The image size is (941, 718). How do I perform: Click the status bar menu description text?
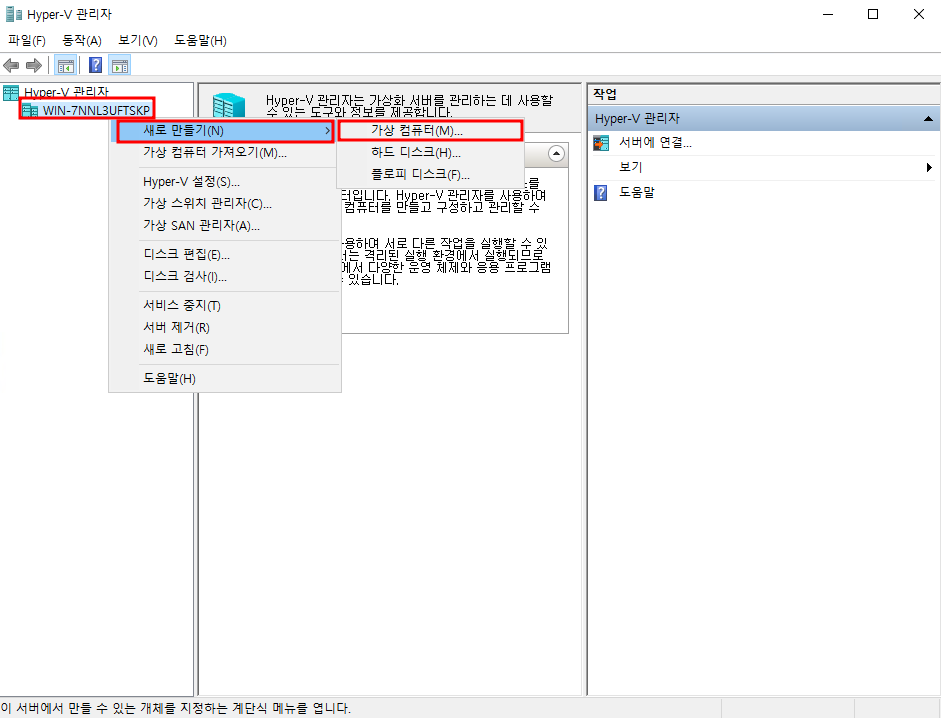pyautogui.click(x=175, y=708)
